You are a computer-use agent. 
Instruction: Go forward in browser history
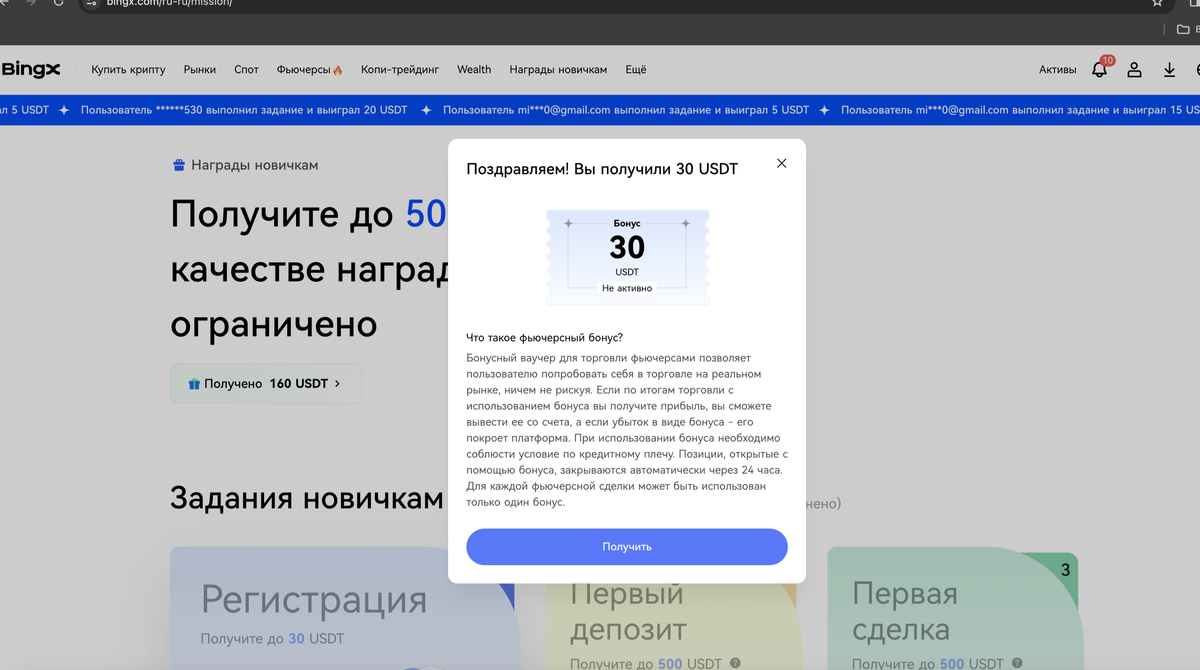click(30, 3)
